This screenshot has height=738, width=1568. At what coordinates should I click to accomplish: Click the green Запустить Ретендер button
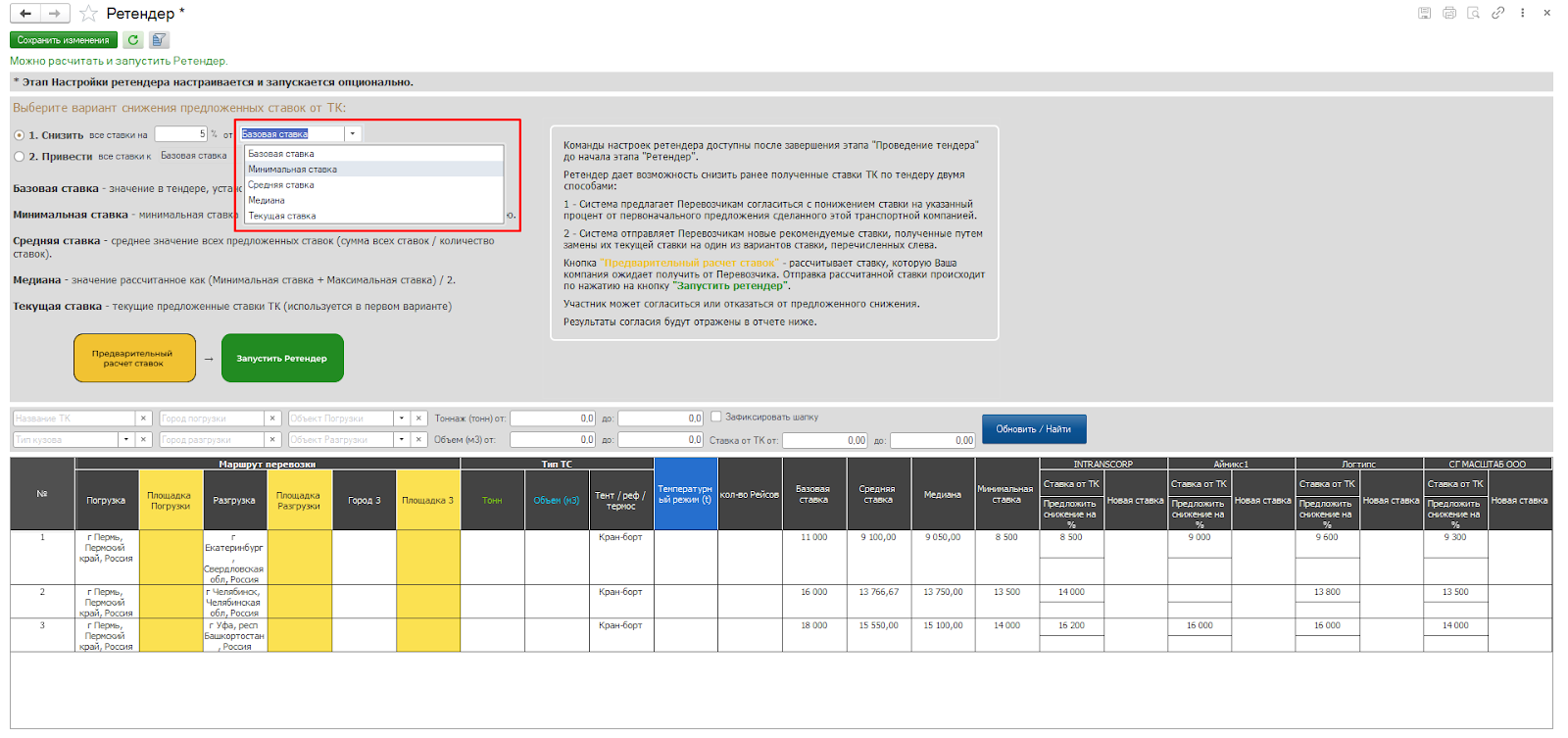pyautogui.click(x=282, y=358)
